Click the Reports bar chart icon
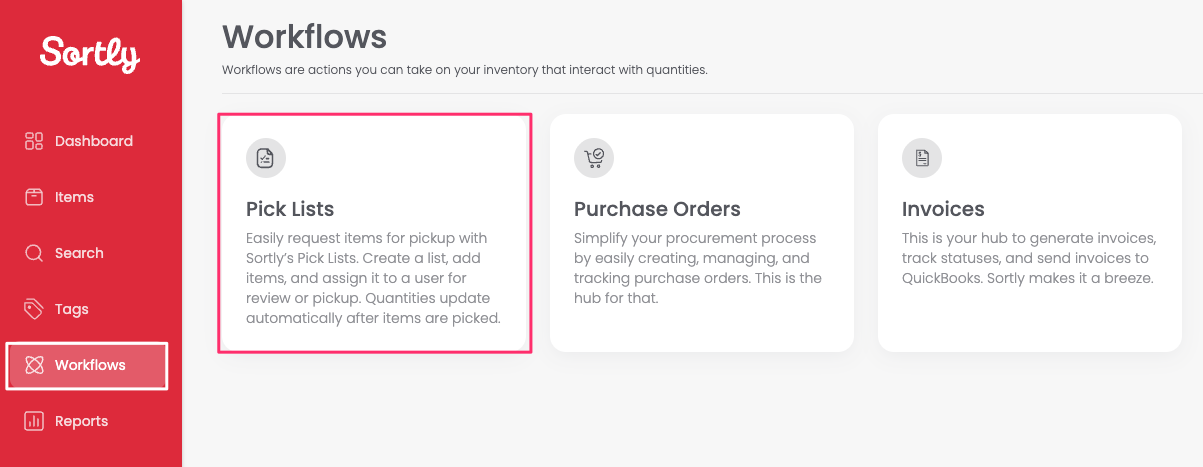 (x=34, y=421)
